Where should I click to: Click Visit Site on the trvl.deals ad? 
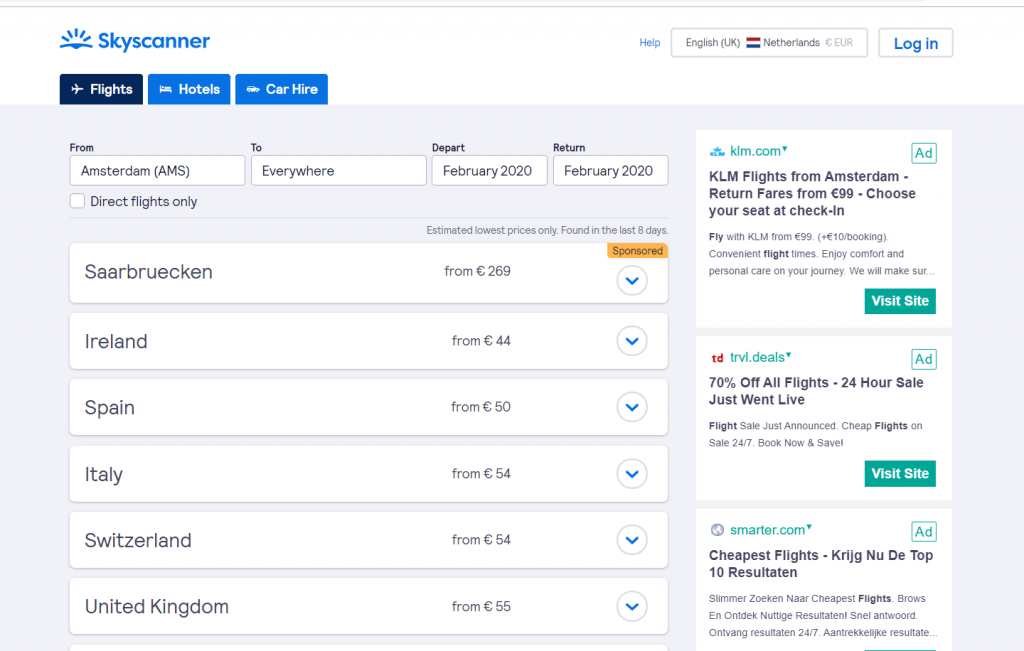click(900, 473)
